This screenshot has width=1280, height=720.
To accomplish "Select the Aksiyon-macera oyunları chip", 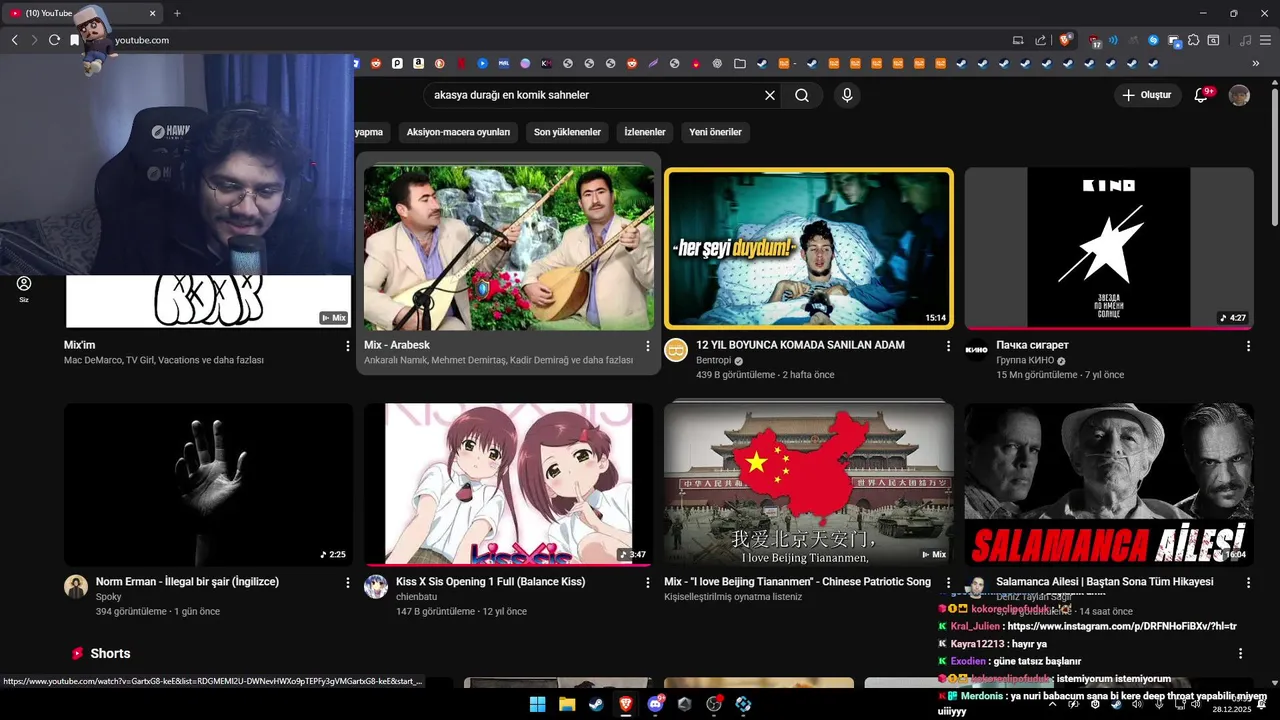I will point(458,132).
